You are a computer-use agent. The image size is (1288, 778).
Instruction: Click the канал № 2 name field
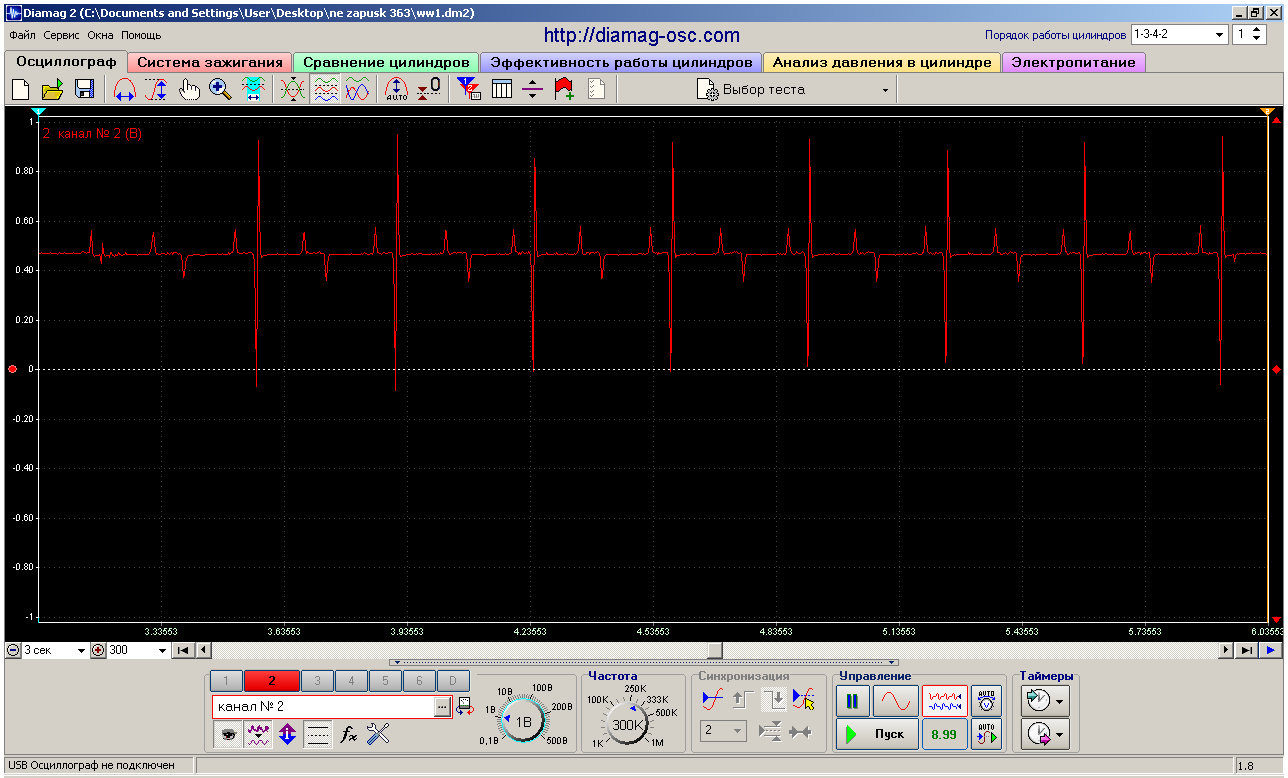click(323, 707)
